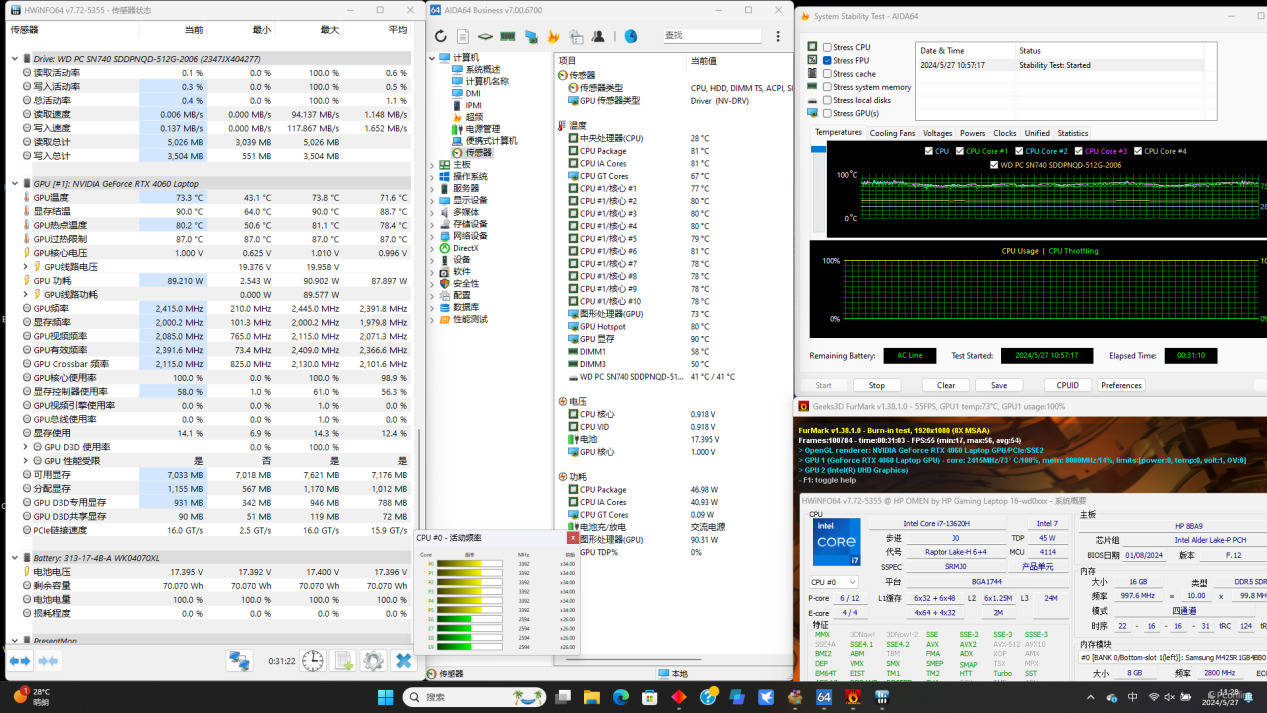This screenshot has width=1267, height=713.
Task: Click AIDA64 motherboard chip toolbar icon
Action: [485, 36]
